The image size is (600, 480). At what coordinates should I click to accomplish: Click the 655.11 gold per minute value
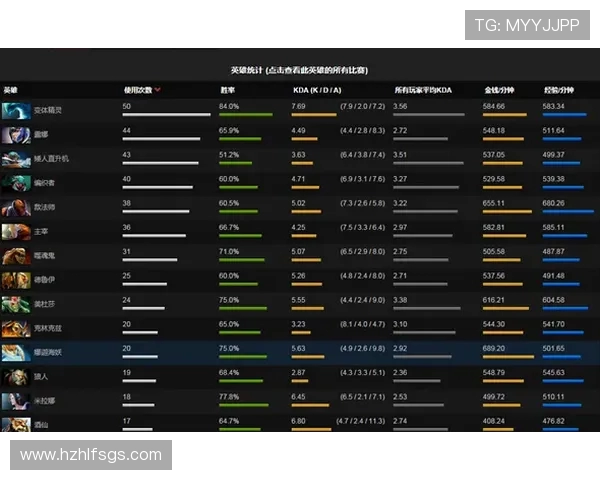494,203
